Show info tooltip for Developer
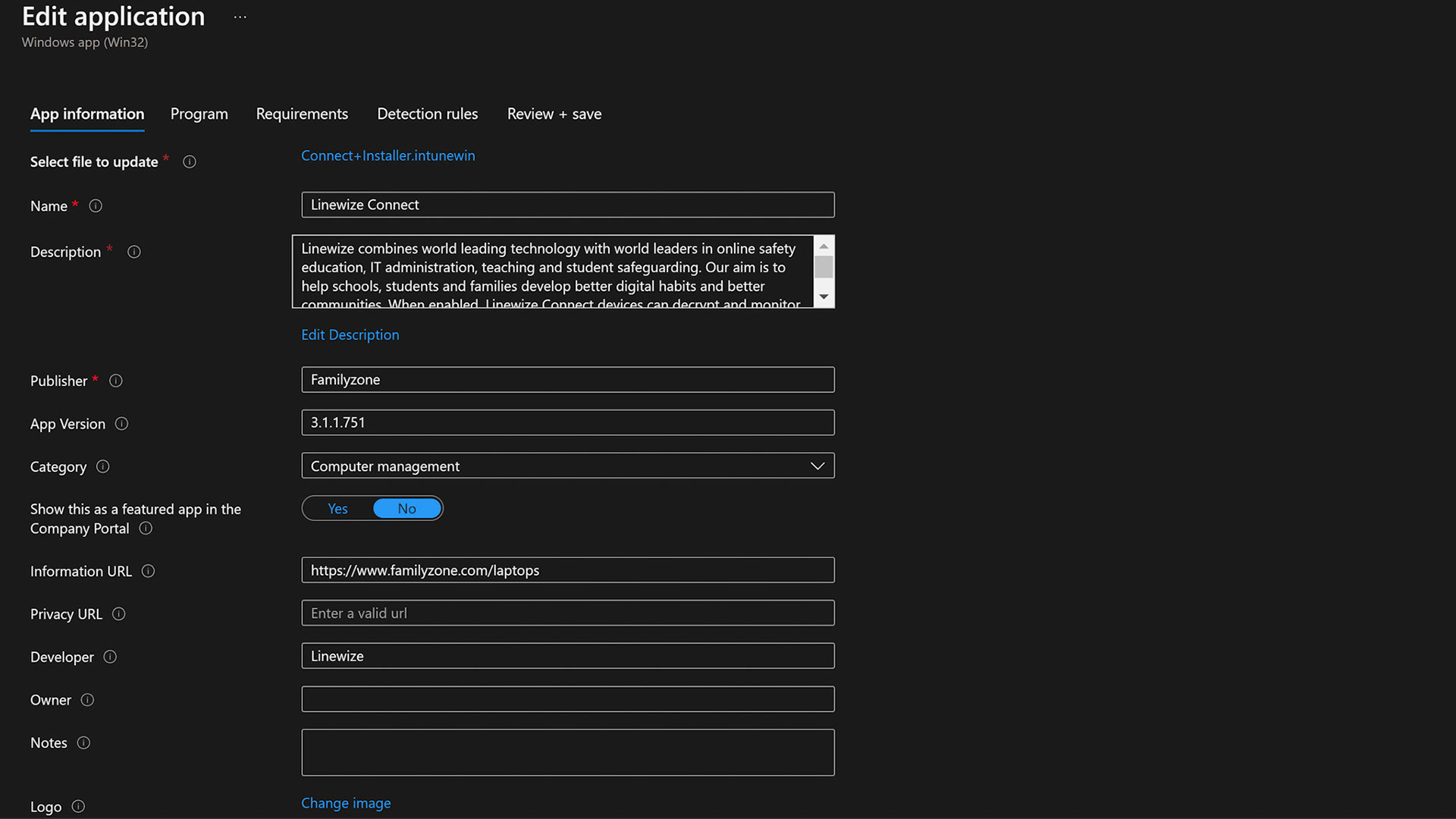Screen dimensions: 1456x819 pyautogui.click(x=110, y=657)
